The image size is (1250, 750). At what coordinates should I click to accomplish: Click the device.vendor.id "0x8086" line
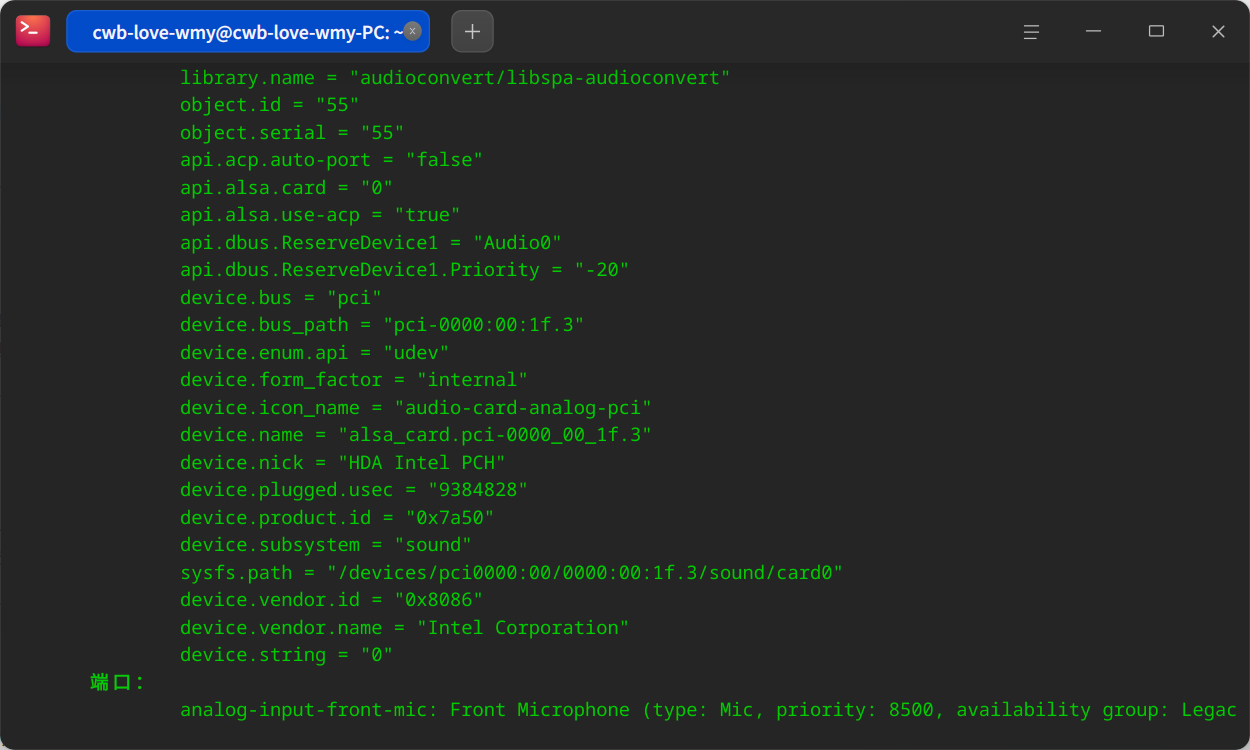pos(331,600)
